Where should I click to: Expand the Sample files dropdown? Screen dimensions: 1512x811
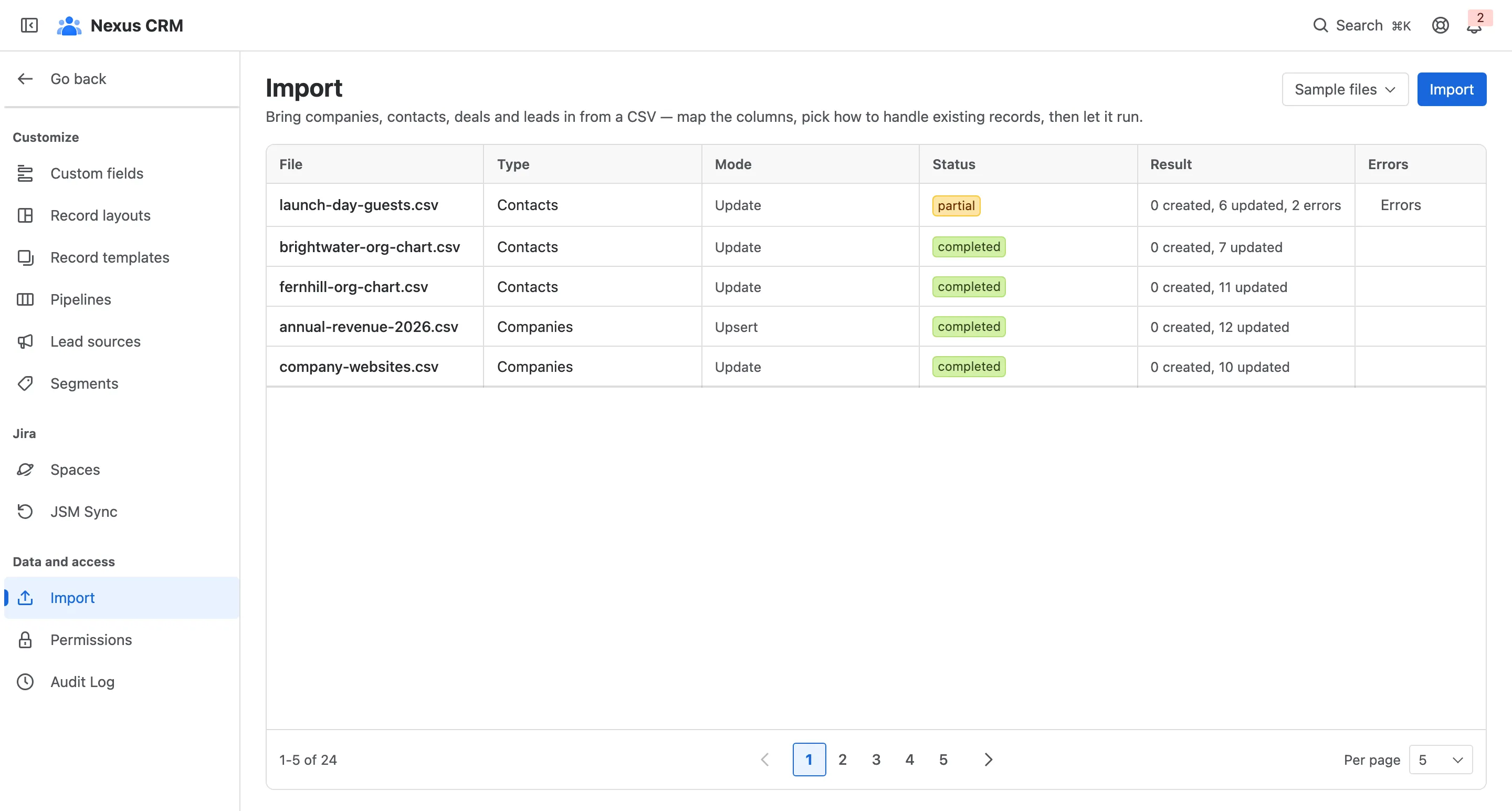pos(1345,89)
